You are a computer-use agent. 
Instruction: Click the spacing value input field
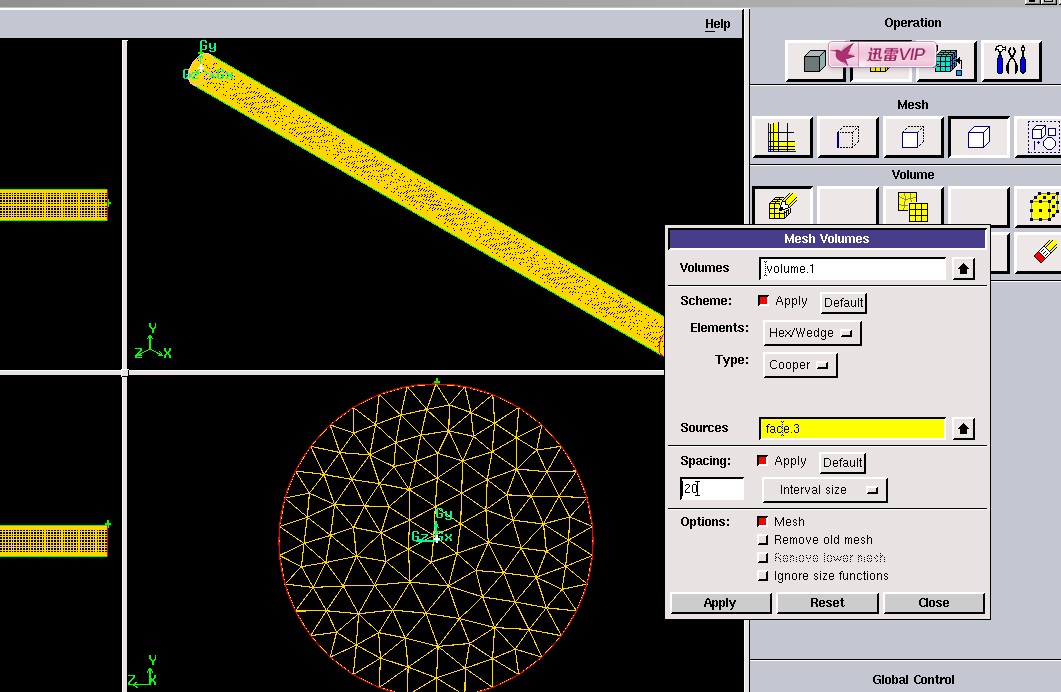pos(712,489)
